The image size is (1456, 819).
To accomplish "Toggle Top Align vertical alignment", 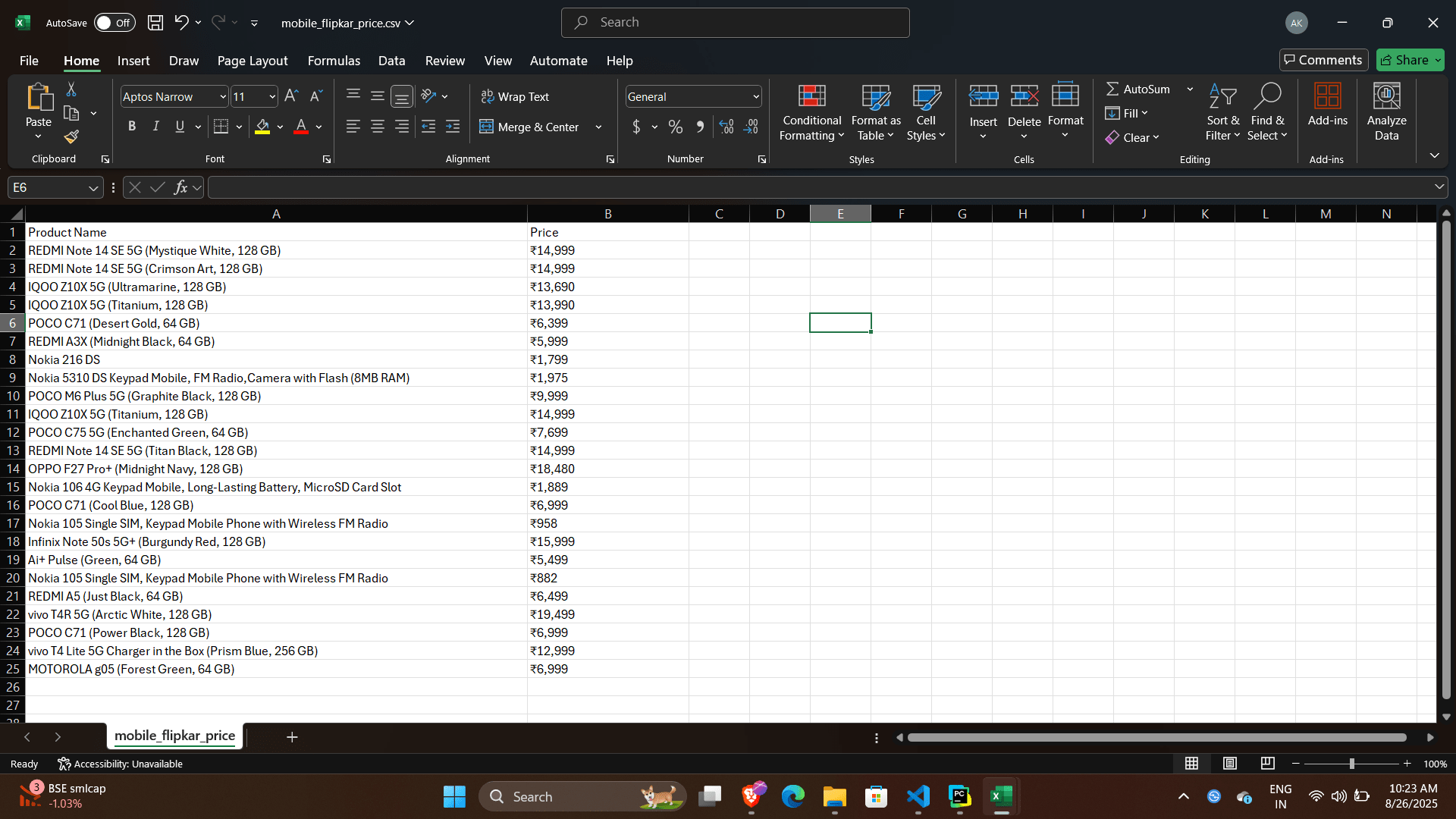I will click(353, 96).
